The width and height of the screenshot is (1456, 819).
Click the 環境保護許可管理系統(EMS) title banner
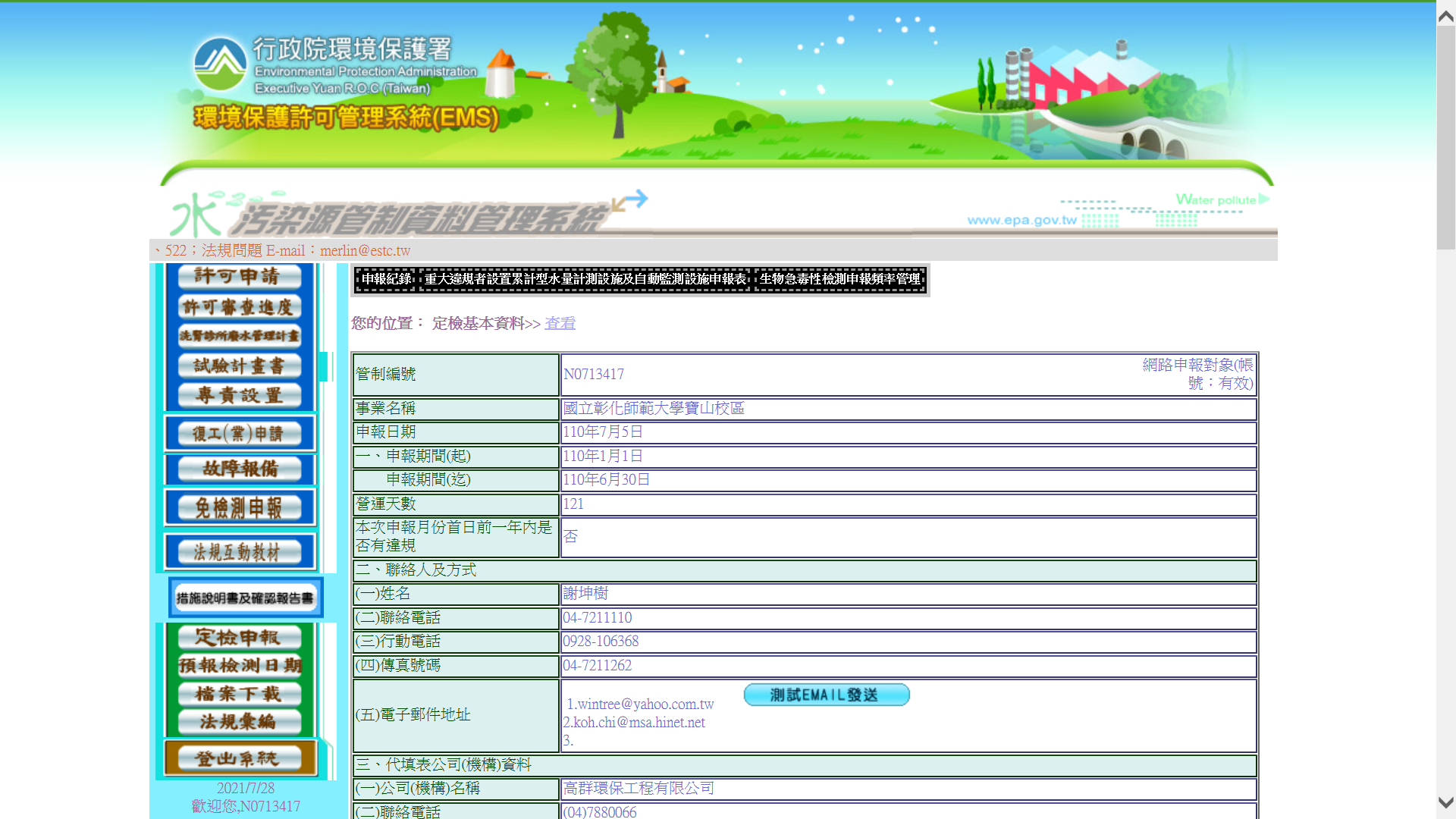tap(347, 118)
